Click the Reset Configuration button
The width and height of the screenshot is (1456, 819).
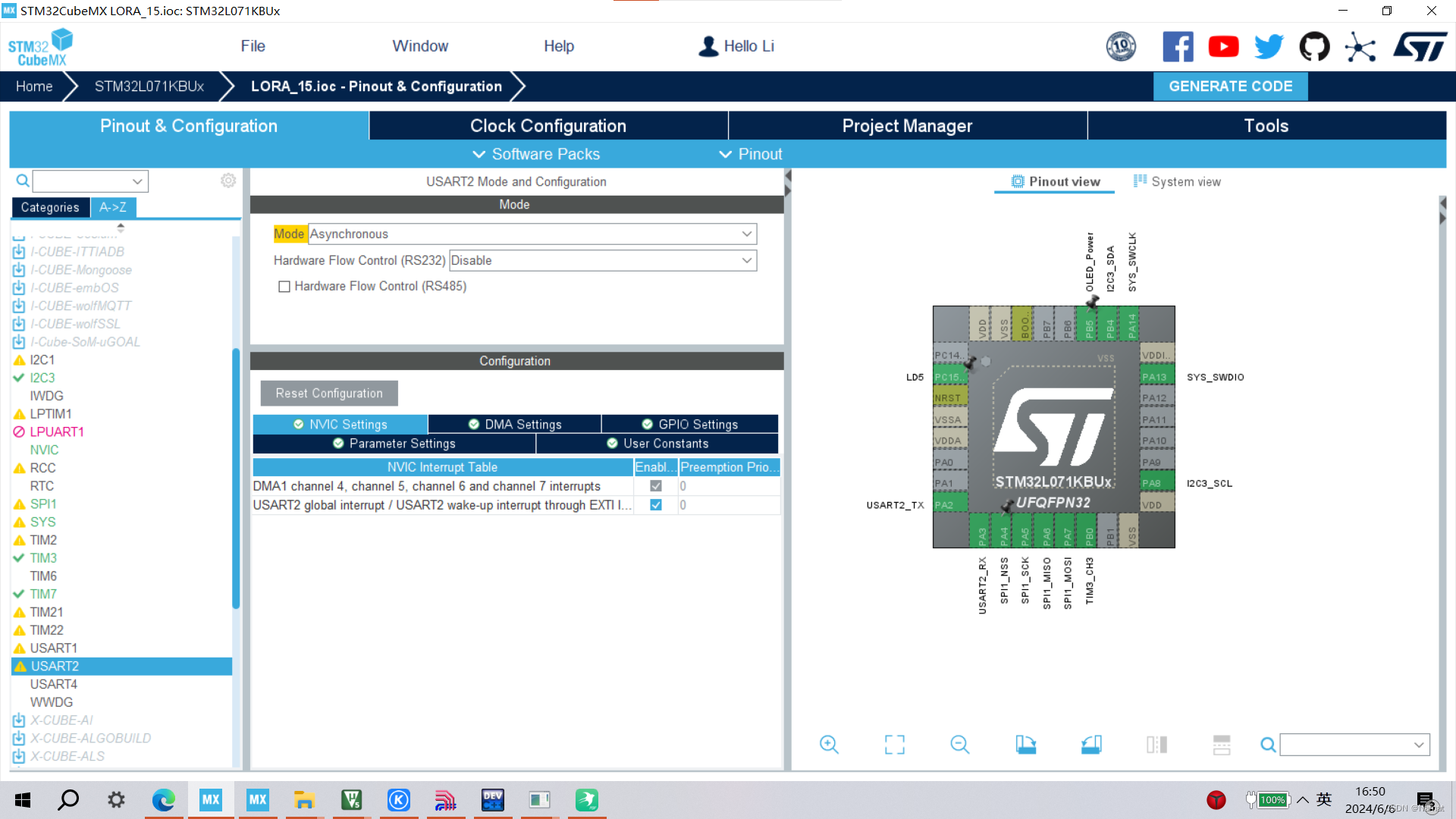(x=329, y=392)
